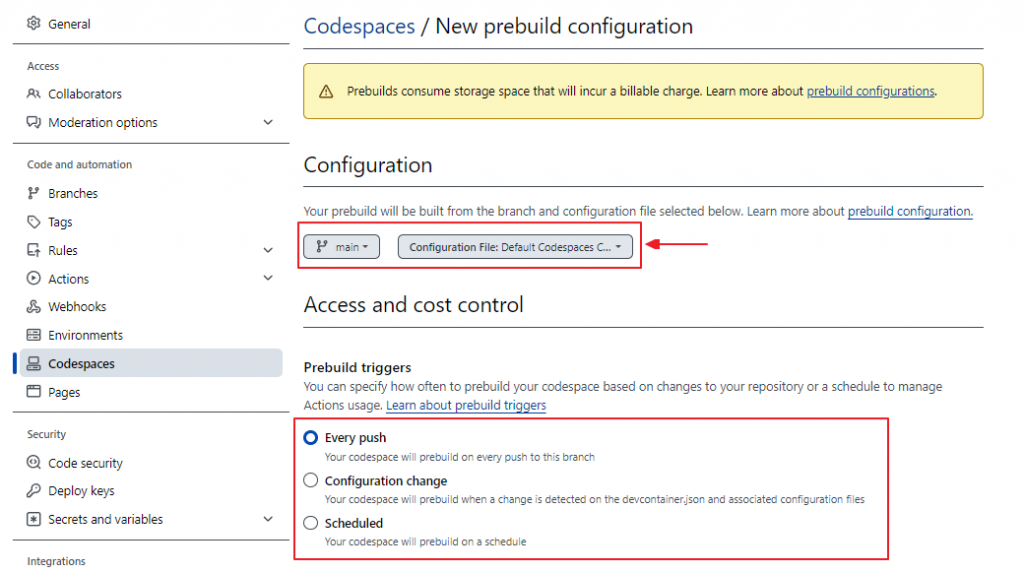The width and height of the screenshot is (1024, 573).
Task: Choose the Scheduled prebuild trigger
Action: coord(311,523)
